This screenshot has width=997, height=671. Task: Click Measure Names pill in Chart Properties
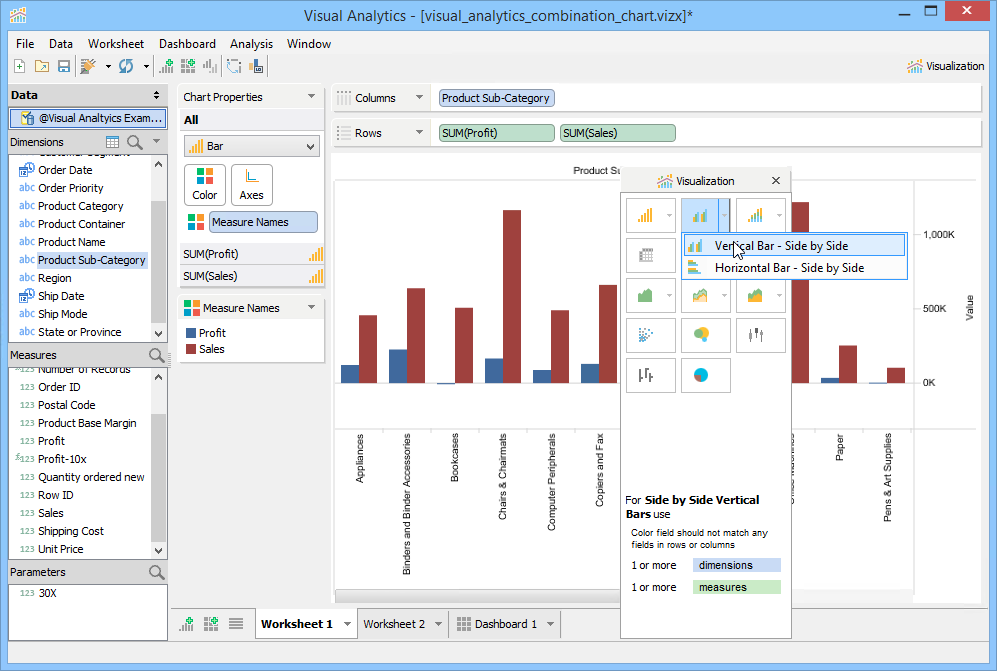(263, 222)
